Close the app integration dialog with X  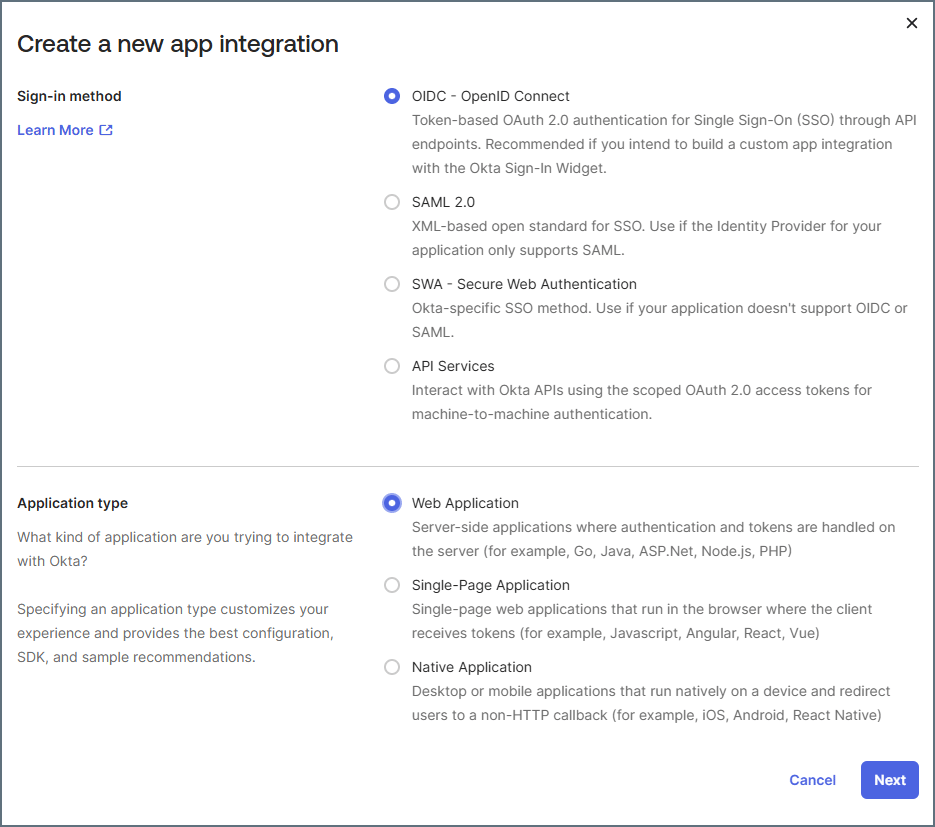[911, 23]
